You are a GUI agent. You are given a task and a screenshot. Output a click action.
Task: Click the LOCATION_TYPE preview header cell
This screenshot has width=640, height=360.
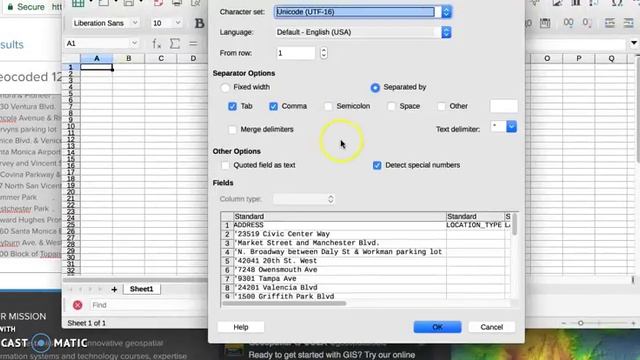pos(475,225)
